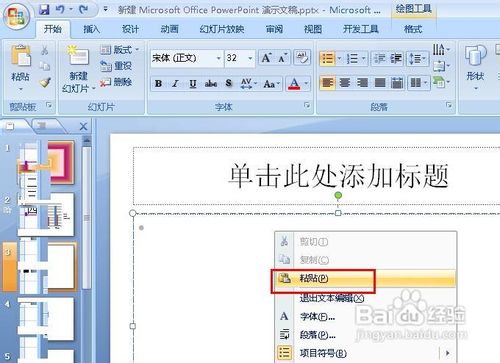Switch to the Home (开始) tab
Viewport: 500px width, 363px height.
click(53, 29)
